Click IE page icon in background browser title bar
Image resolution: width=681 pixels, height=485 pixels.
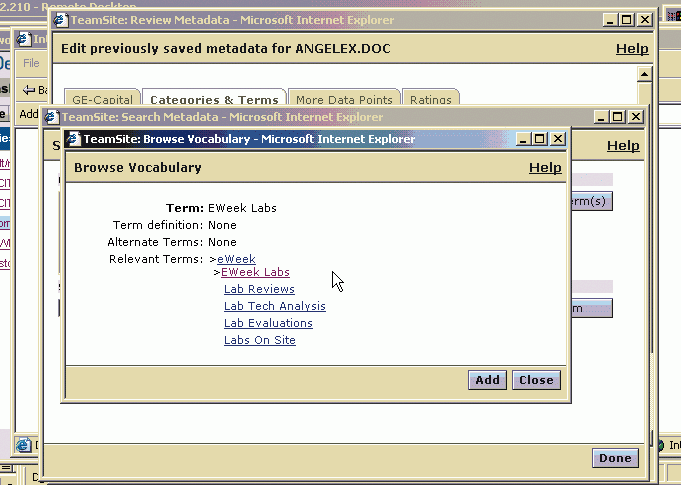coord(23,39)
